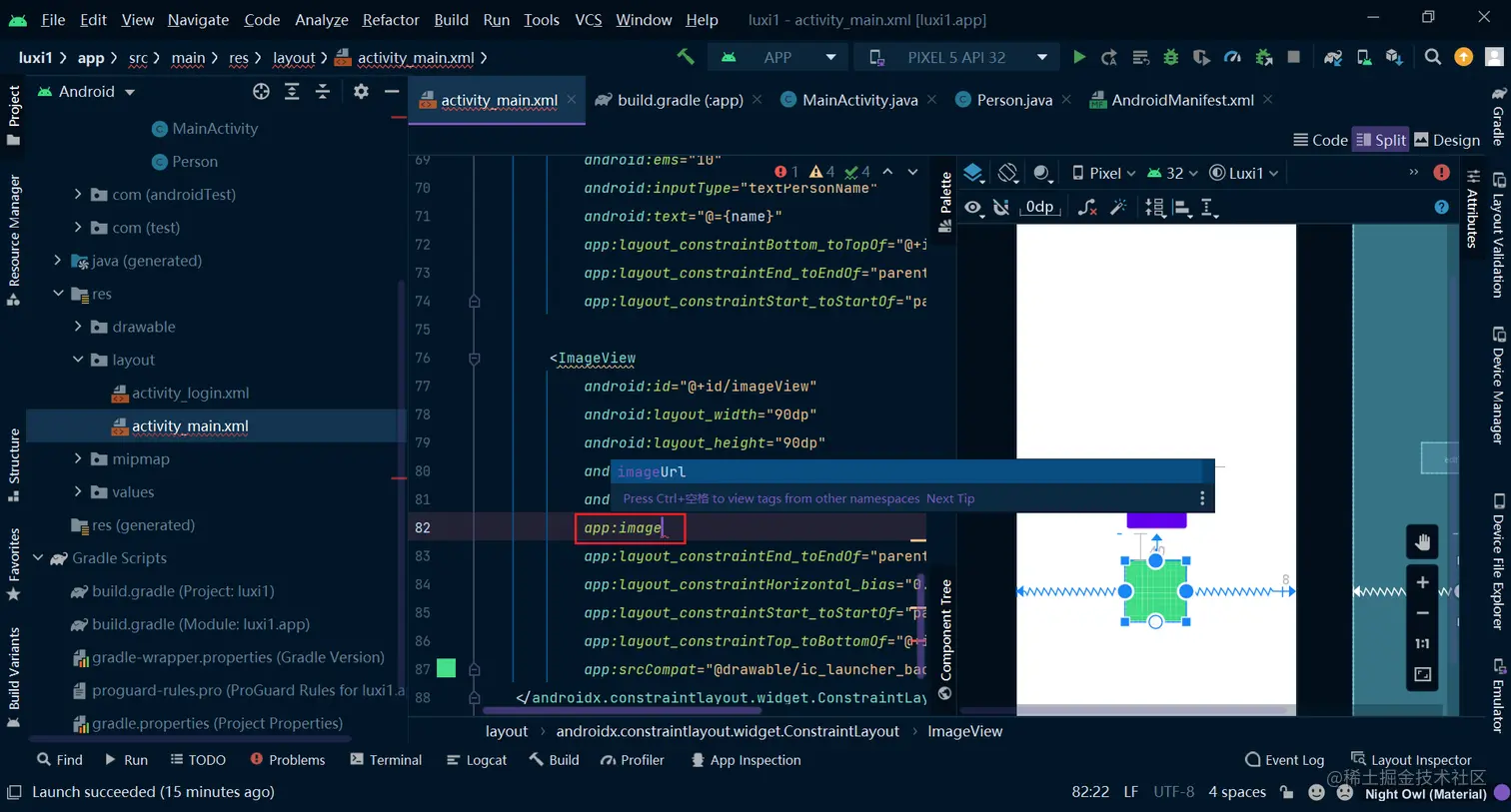The width and height of the screenshot is (1511, 812).
Task: Expand the drawable folder
Action: [78, 327]
